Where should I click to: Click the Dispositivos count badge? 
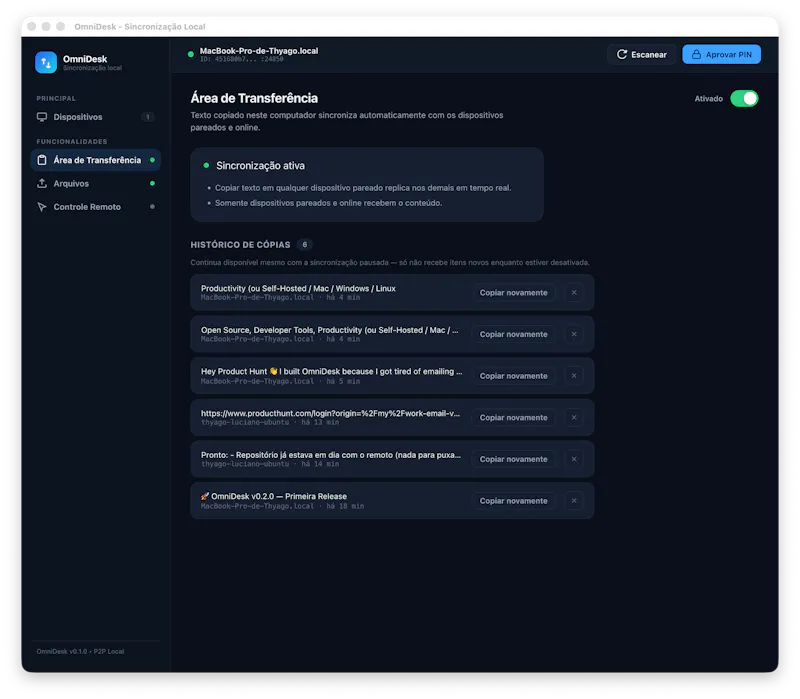tap(148, 117)
